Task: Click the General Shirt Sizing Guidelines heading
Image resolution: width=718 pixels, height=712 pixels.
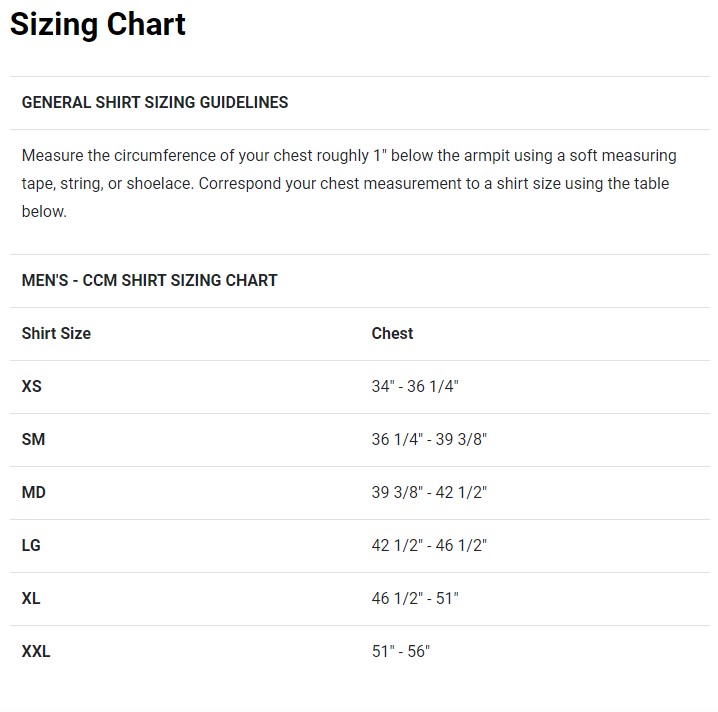Action: (x=155, y=102)
